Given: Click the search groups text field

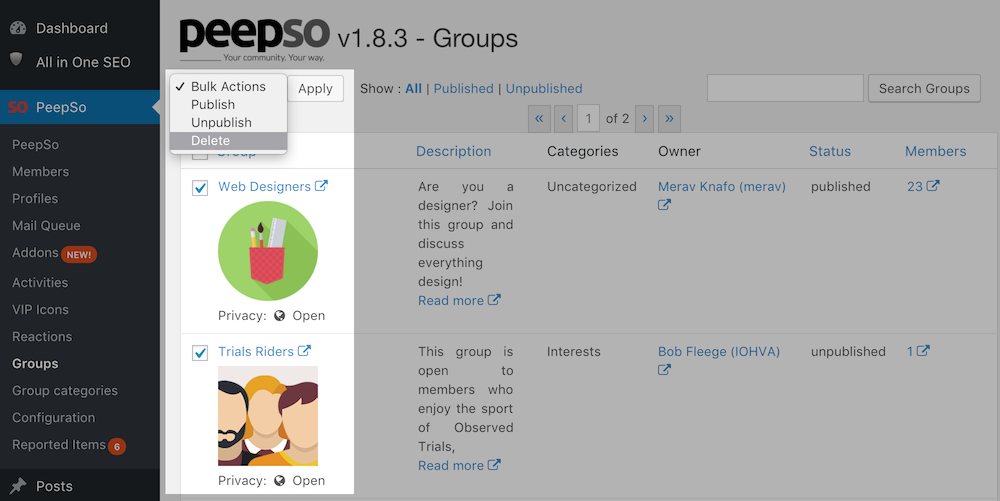Looking at the screenshot, I should click(785, 88).
